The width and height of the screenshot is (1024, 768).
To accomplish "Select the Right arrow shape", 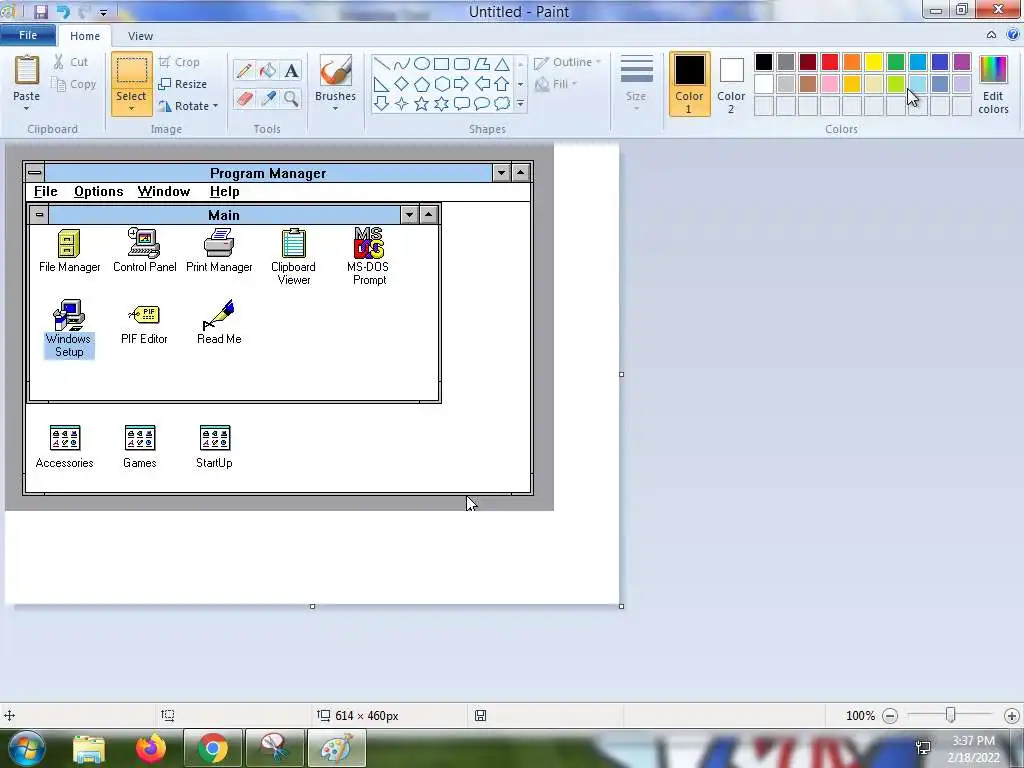I will [462, 84].
